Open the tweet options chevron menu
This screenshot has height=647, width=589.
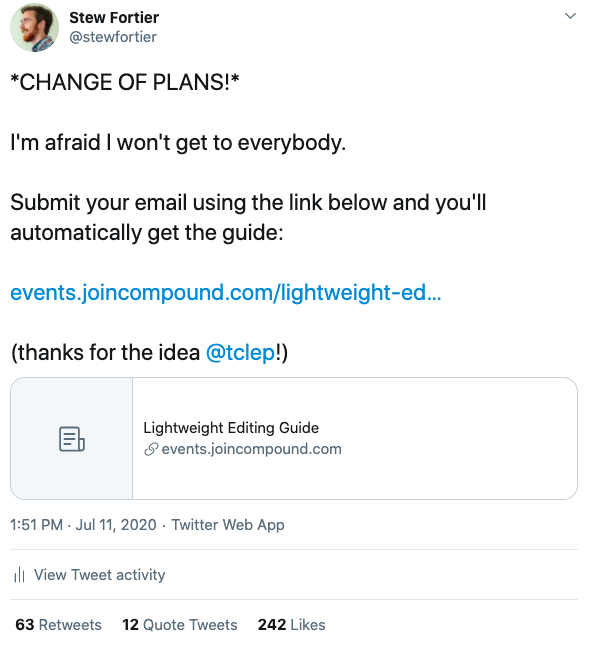tap(570, 16)
